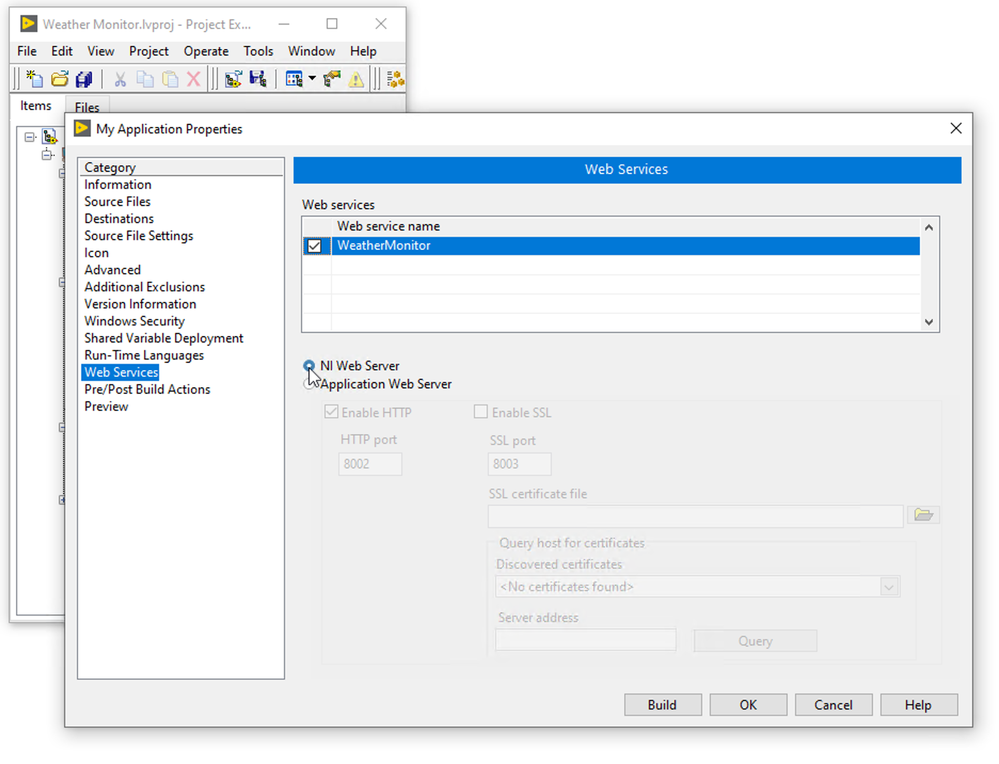Open Help menu in menu bar
999x764 pixels.
tap(363, 51)
